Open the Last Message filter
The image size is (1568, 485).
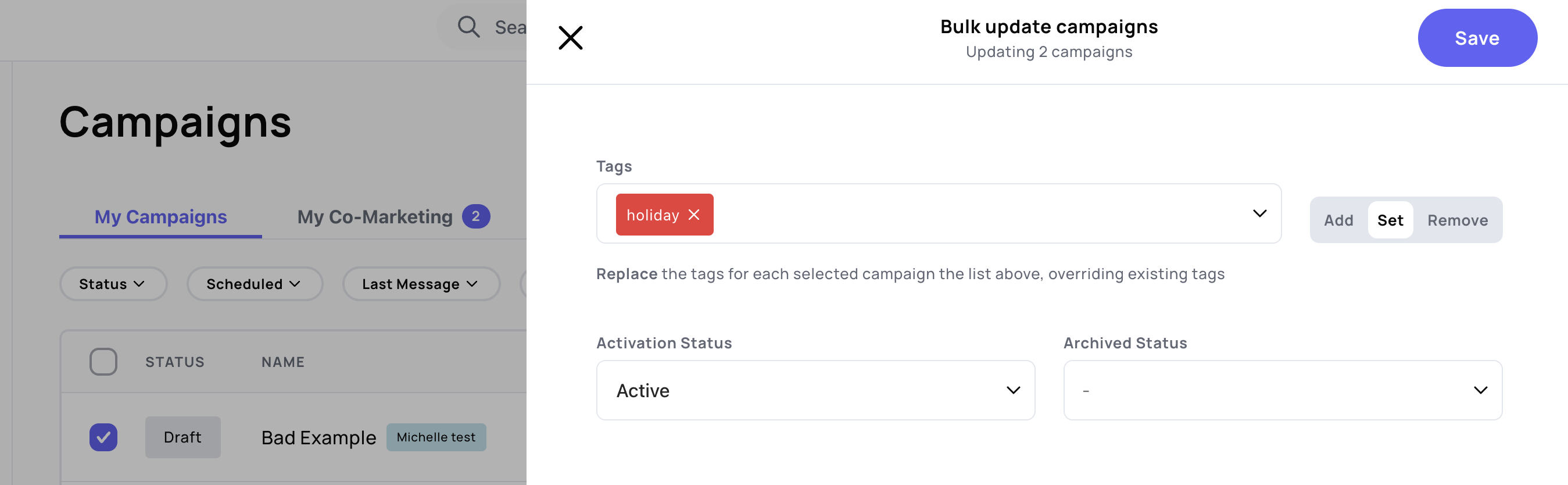point(421,284)
